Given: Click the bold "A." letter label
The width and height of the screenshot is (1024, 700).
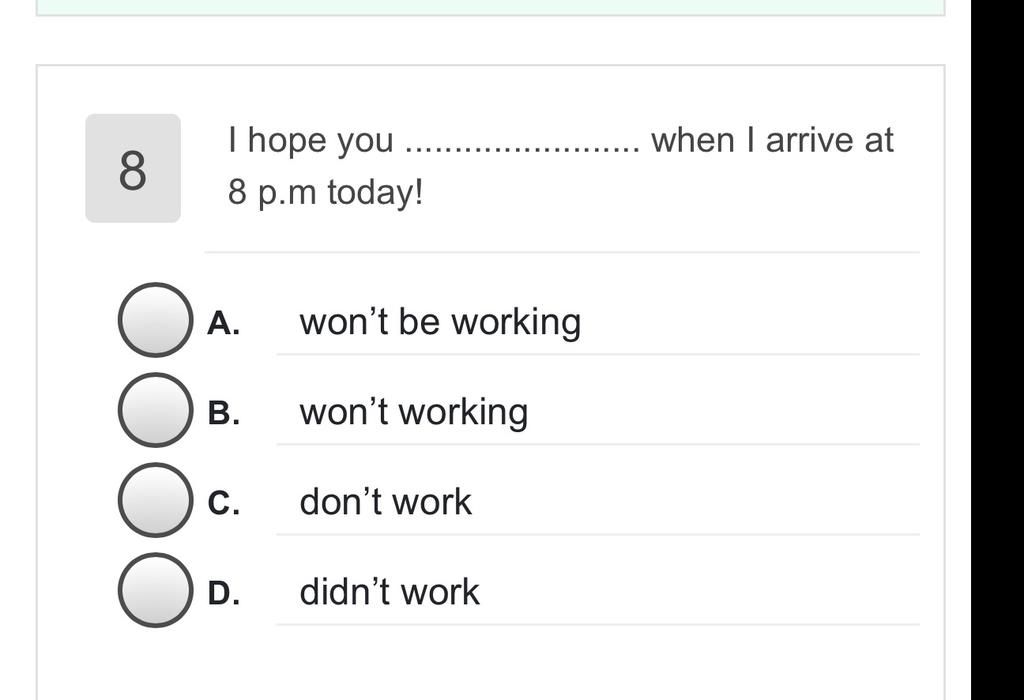Looking at the screenshot, I should pyautogui.click(x=223, y=323).
